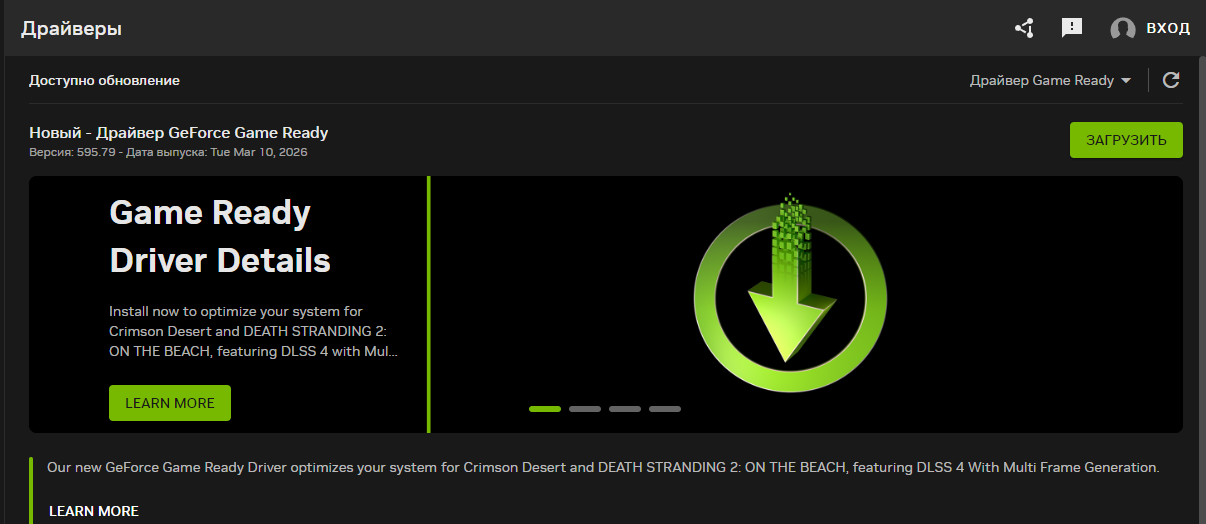
Task: Click Game Ready Driver Details banner title
Action: coord(220,237)
